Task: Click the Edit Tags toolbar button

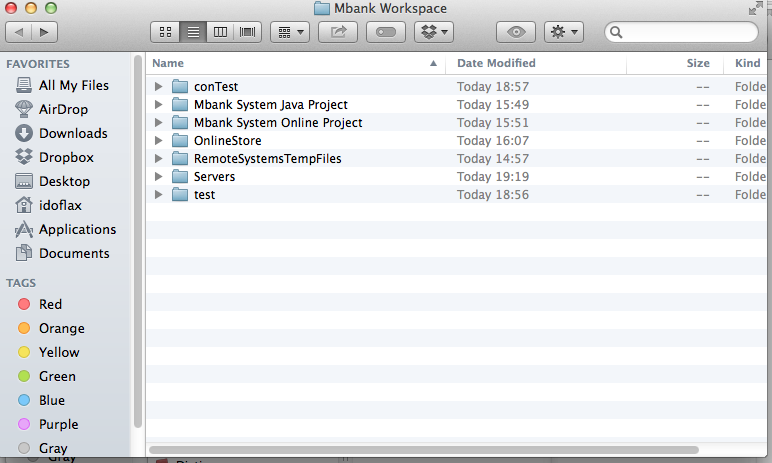Action: (x=386, y=32)
